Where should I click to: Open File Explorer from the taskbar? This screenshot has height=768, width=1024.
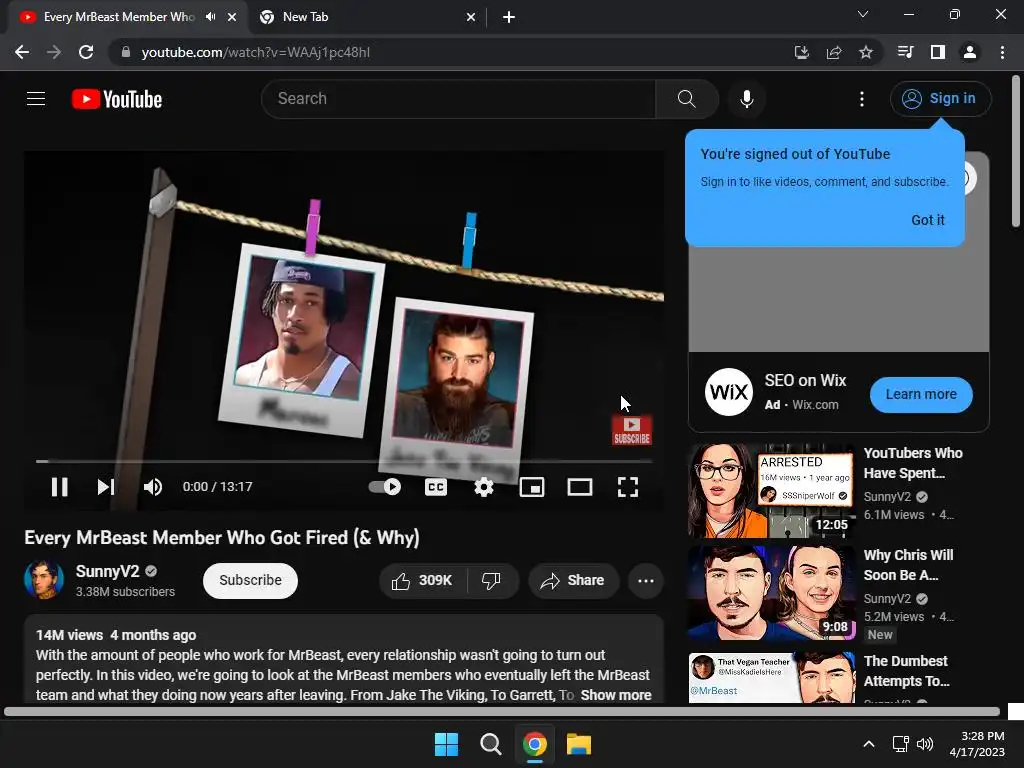click(579, 744)
